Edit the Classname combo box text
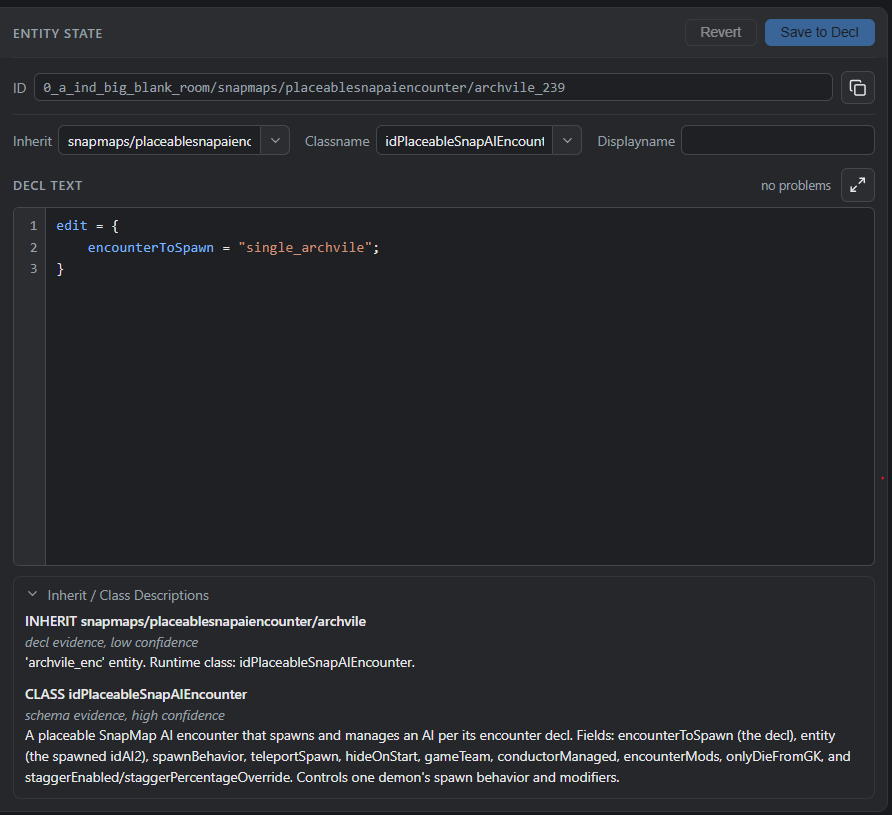The width and height of the screenshot is (892, 815). click(x=464, y=140)
